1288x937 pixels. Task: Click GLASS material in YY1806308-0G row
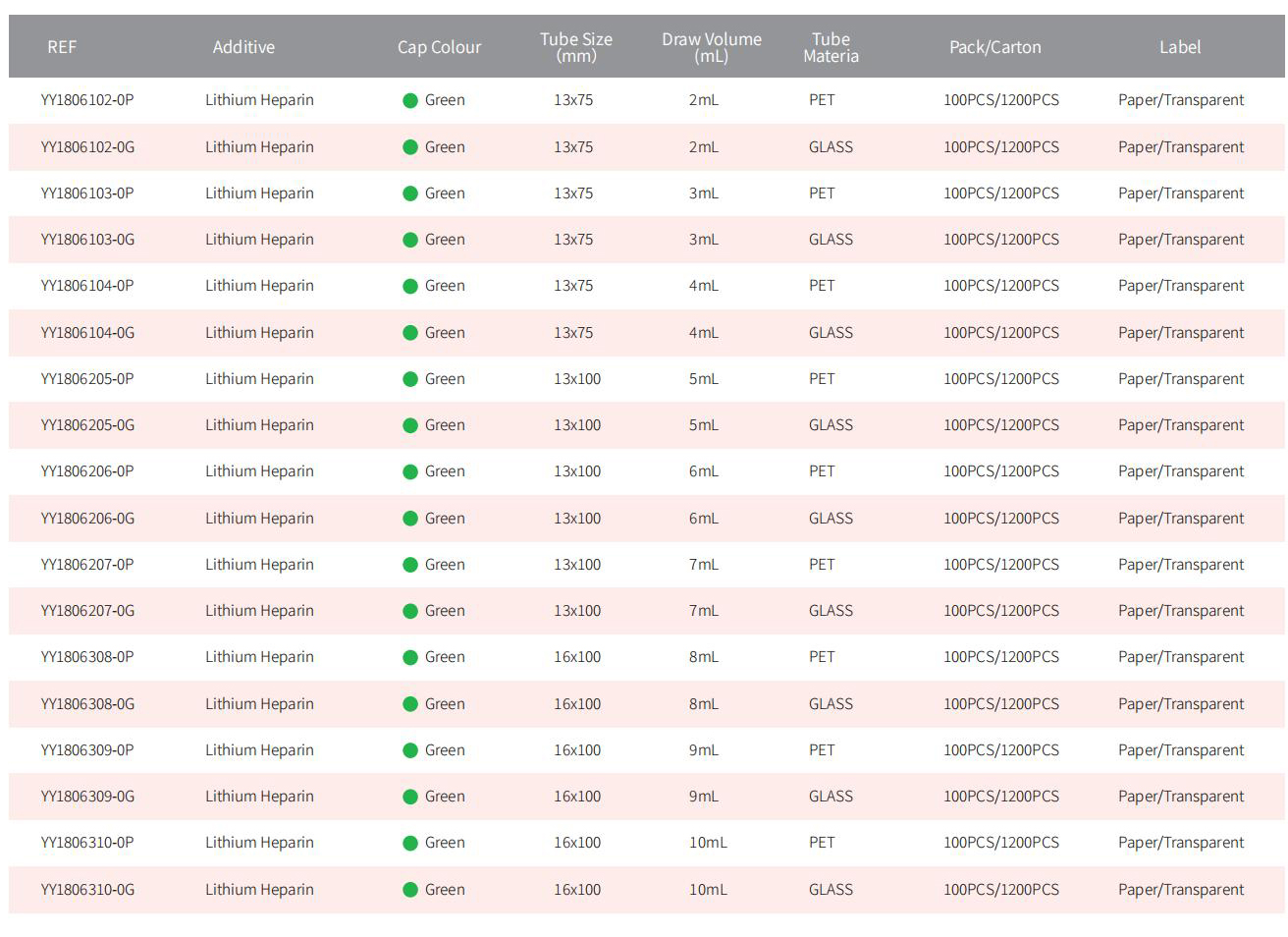click(x=831, y=704)
